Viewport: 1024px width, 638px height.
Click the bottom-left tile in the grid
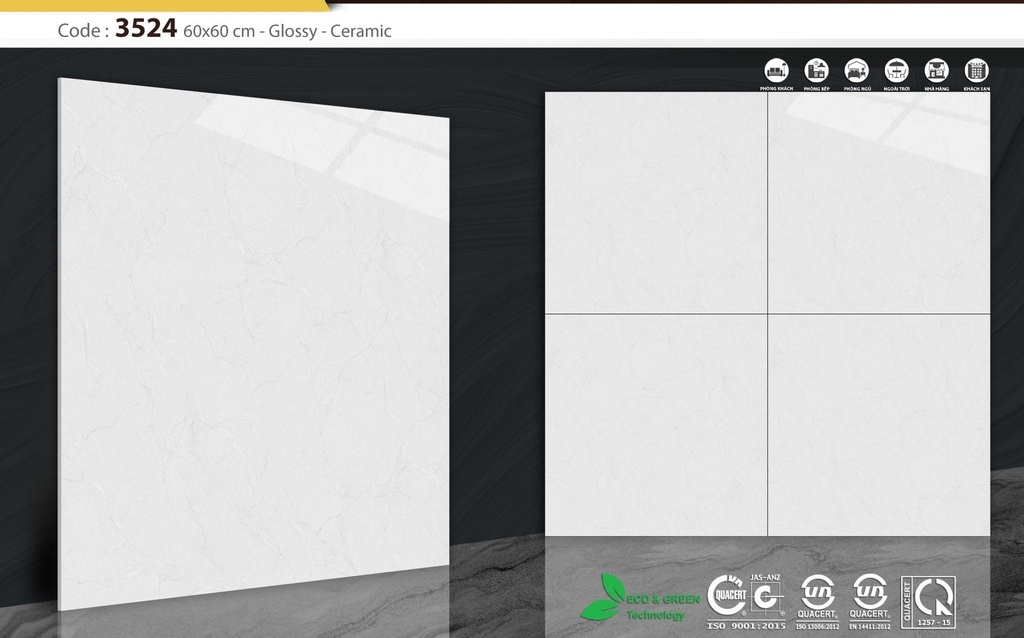[x=656, y=425]
